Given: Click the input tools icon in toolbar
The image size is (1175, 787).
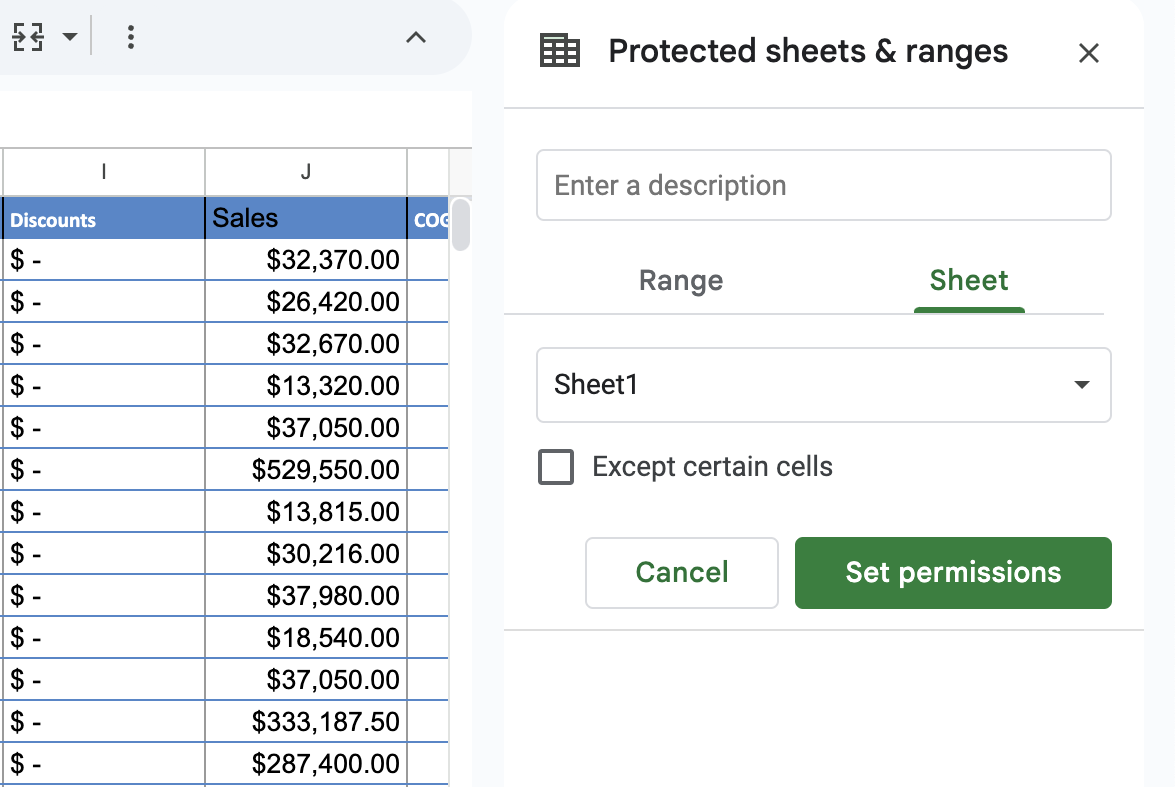Looking at the screenshot, I should (28, 37).
